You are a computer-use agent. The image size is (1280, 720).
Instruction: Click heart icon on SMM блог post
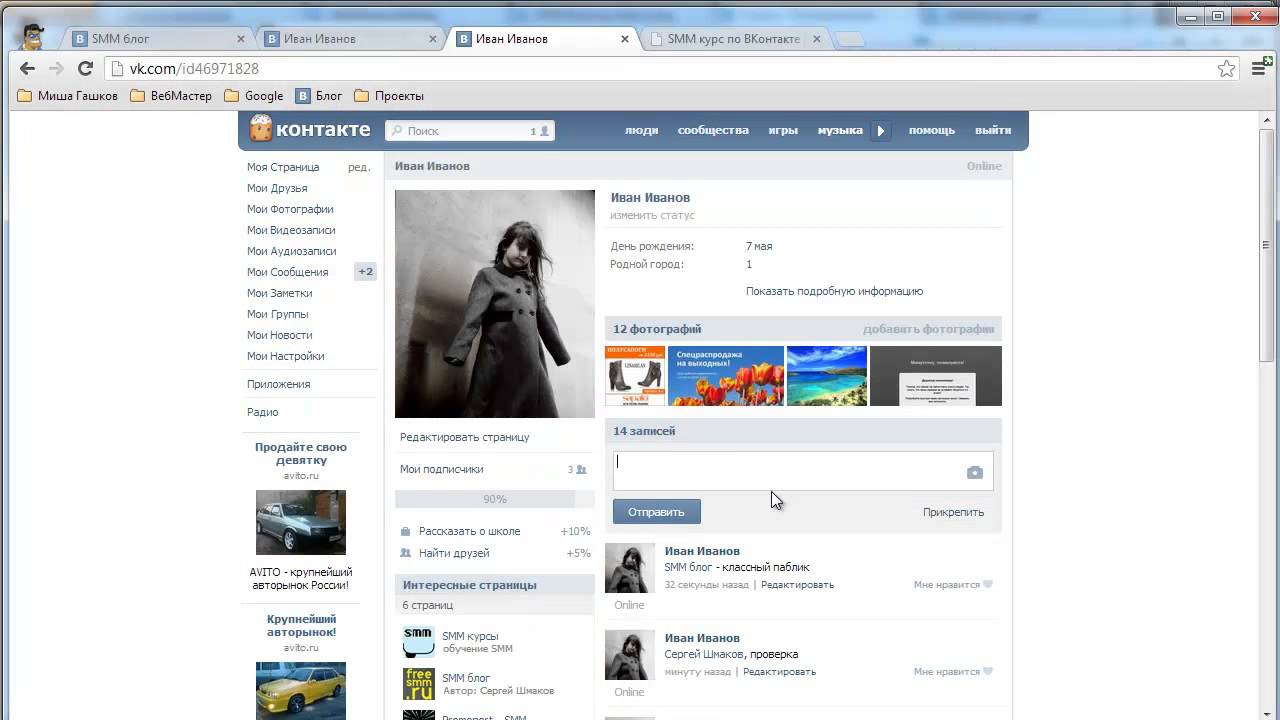(988, 585)
